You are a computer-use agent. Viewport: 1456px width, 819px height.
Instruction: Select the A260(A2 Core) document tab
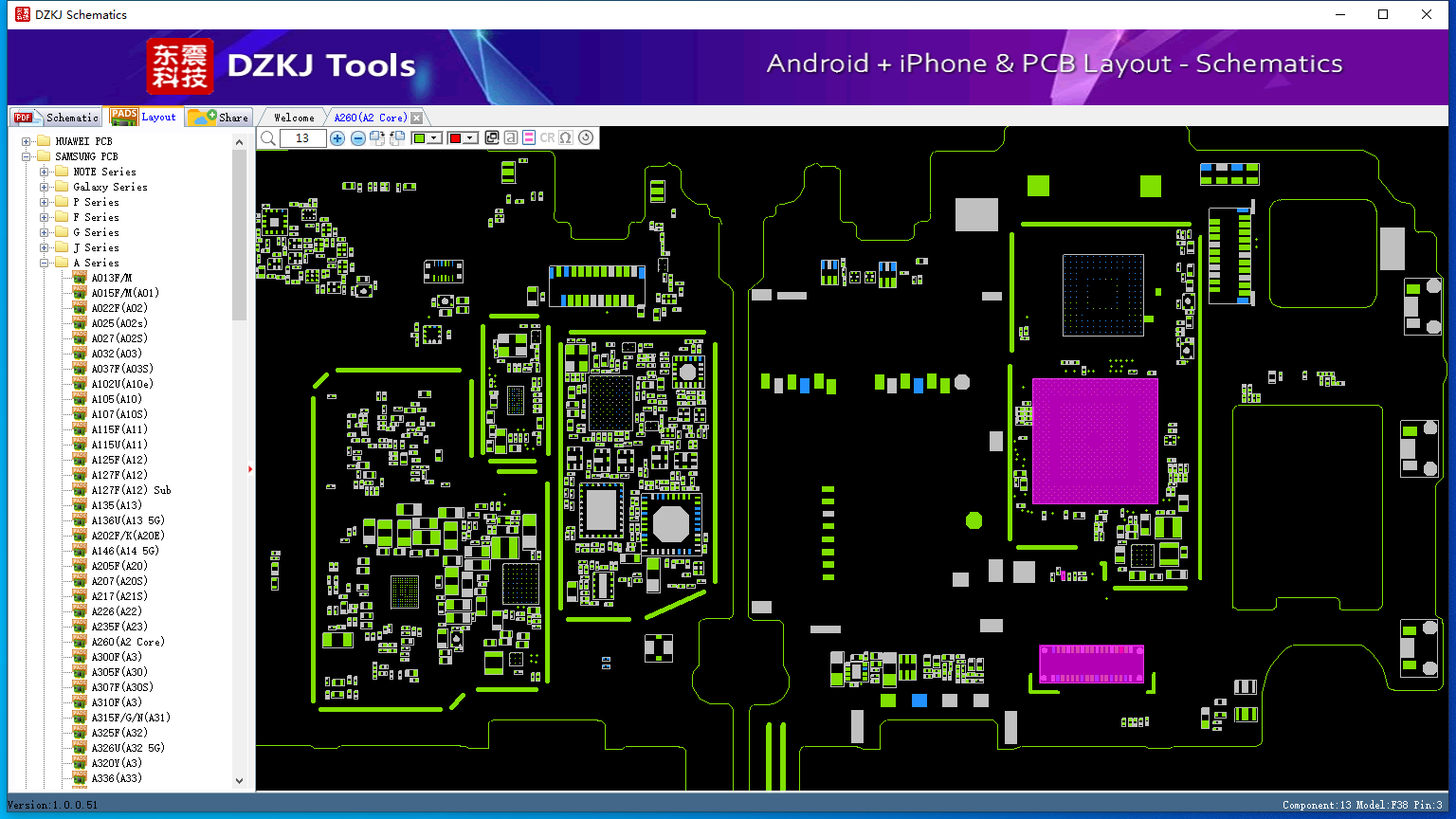371,118
